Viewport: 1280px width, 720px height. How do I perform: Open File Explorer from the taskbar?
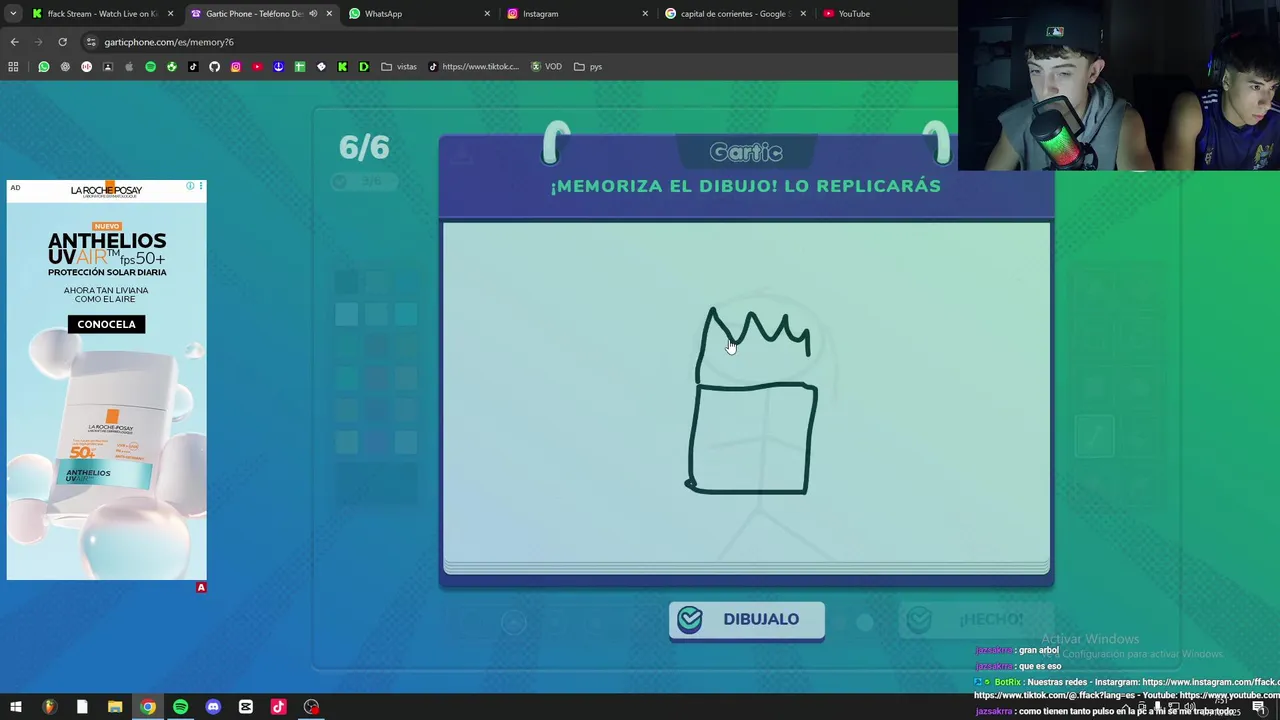[x=115, y=707]
